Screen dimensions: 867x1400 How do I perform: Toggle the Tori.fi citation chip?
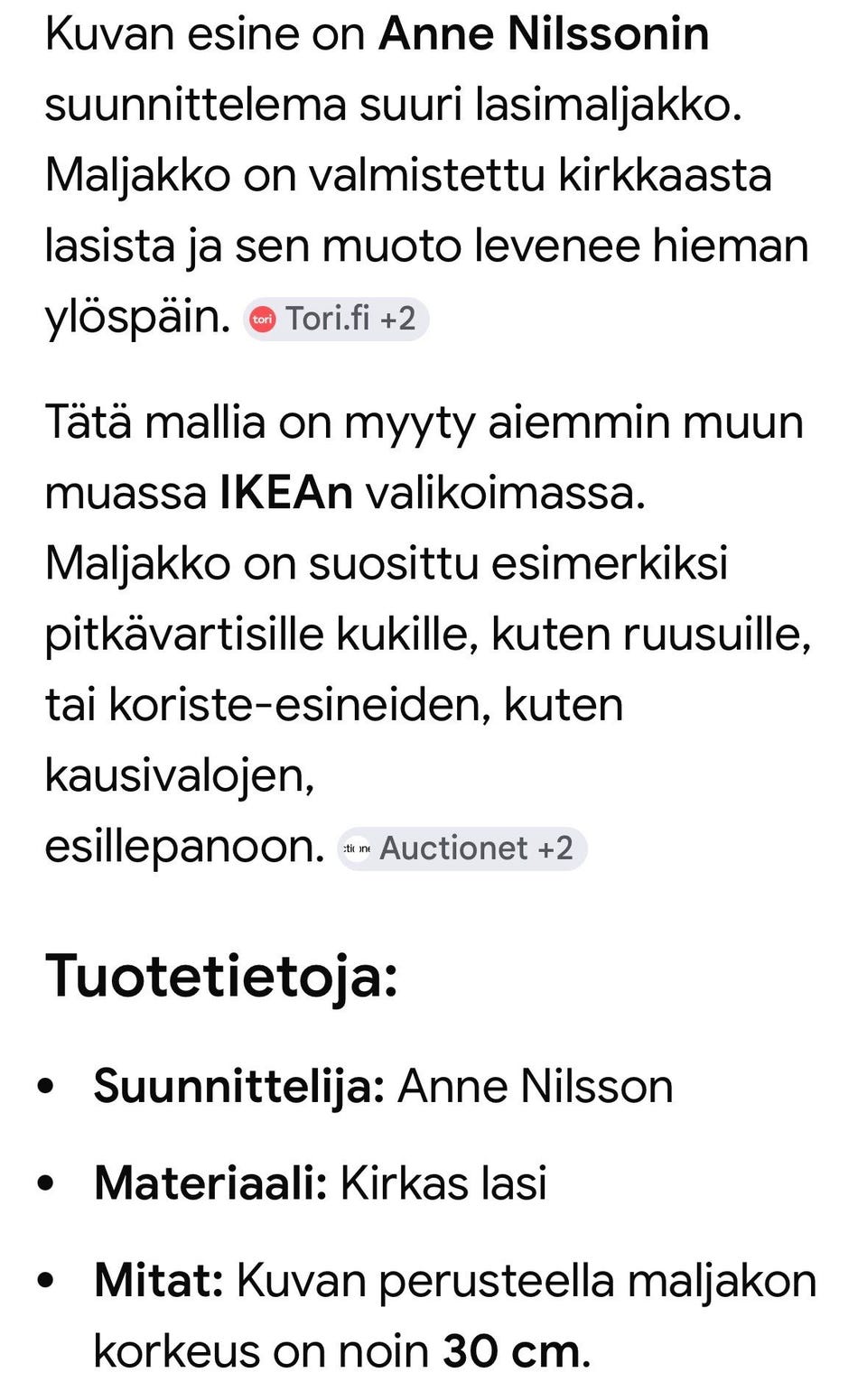pyautogui.click(x=336, y=319)
